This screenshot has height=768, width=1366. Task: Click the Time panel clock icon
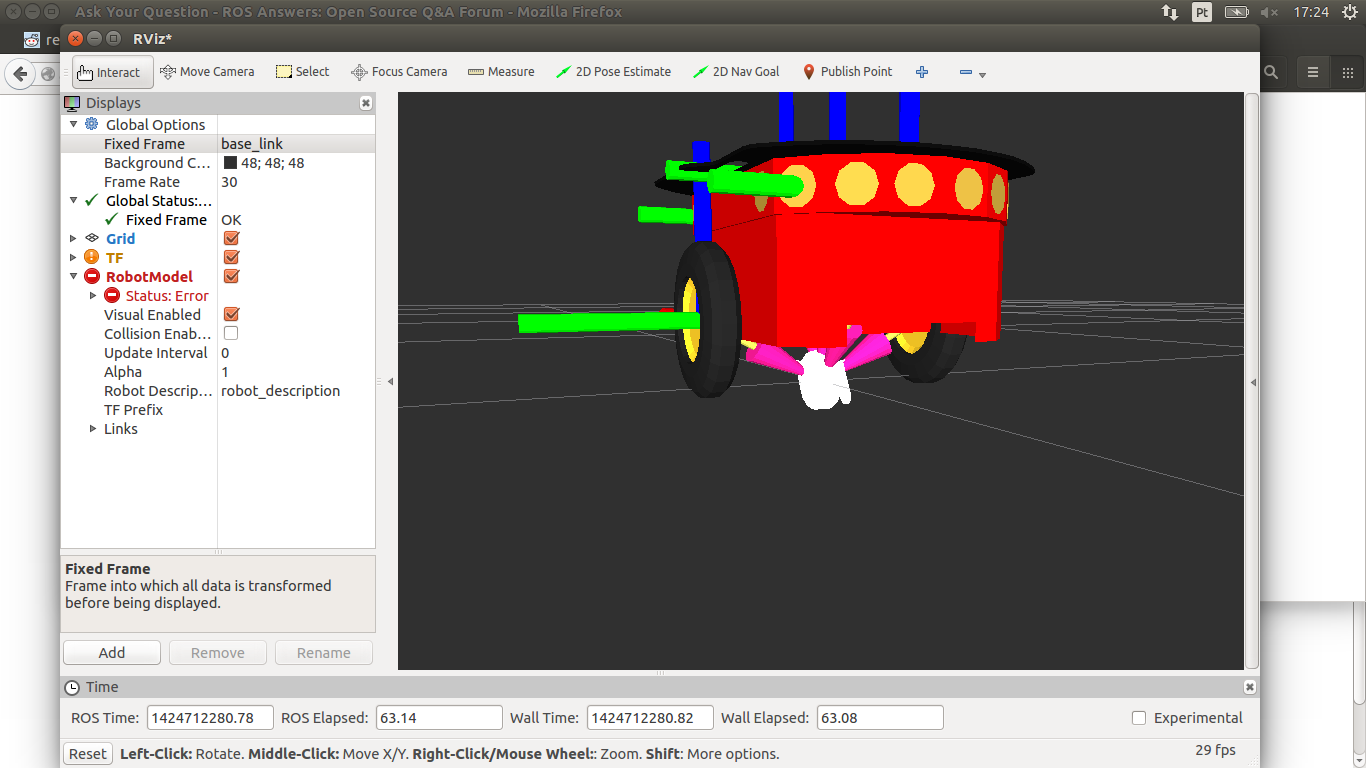click(x=72, y=687)
